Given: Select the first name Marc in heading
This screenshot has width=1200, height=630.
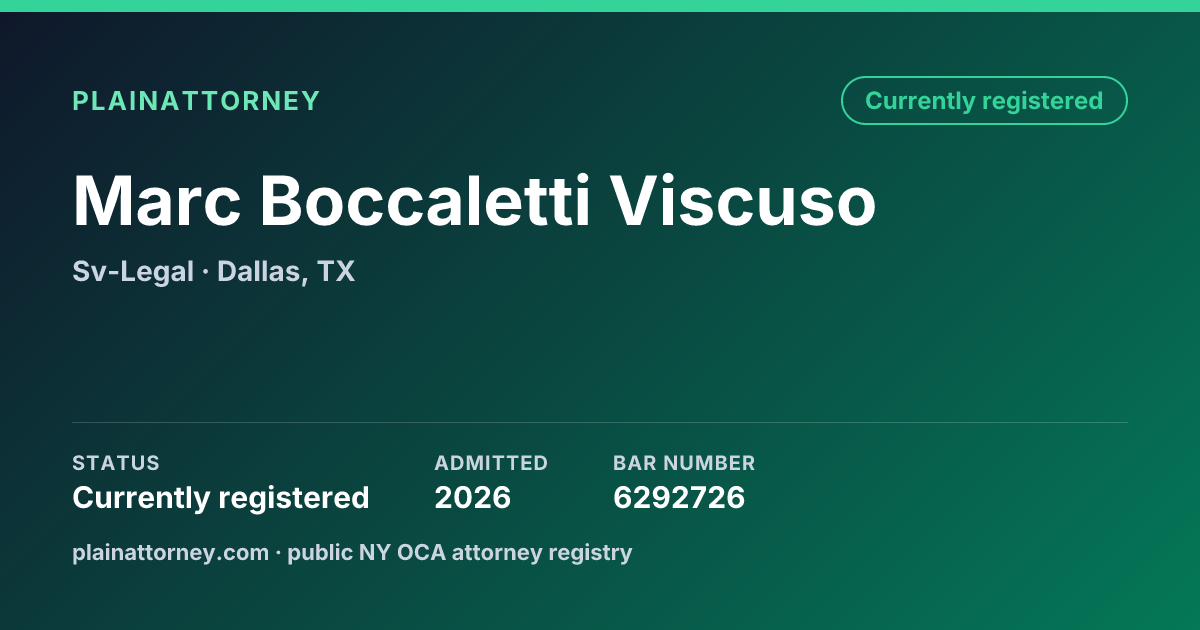Looking at the screenshot, I should coord(156,201).
